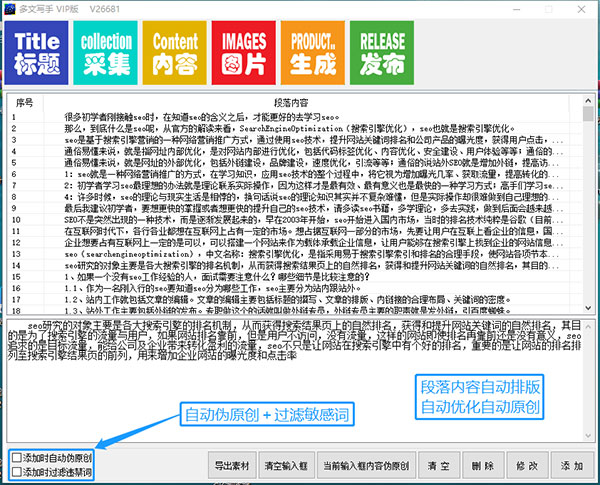600x485 pixels.
Task: Select row 9 beginning 最后我建议初学者
Action: pos(295,208)
